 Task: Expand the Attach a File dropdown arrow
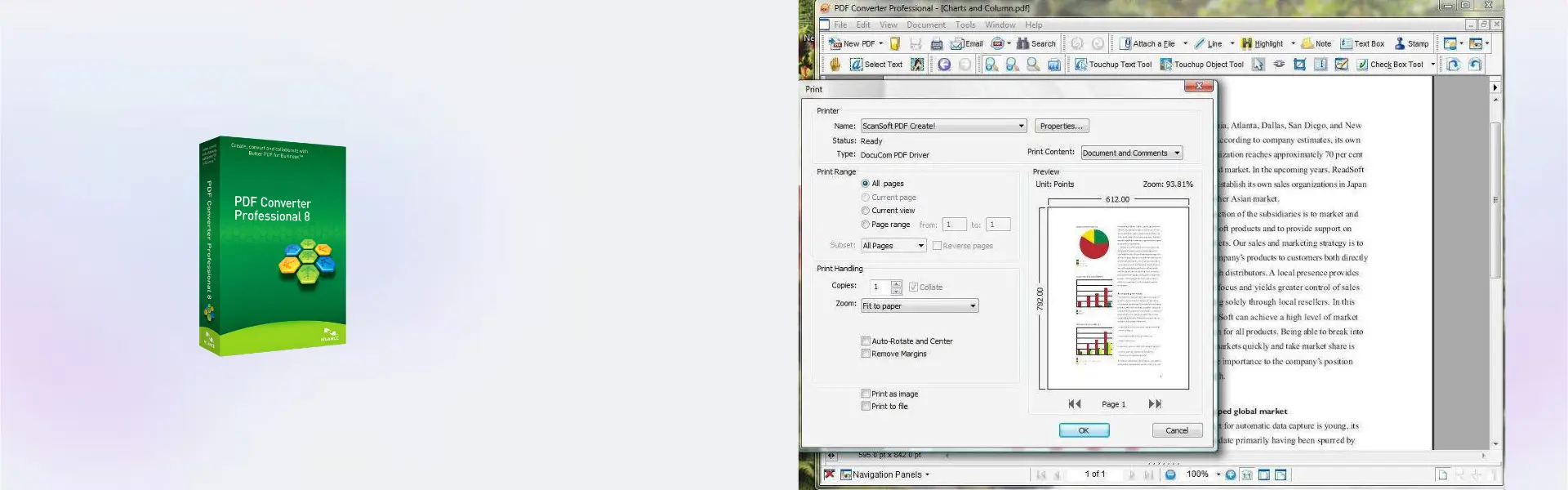coord(1185,44)
